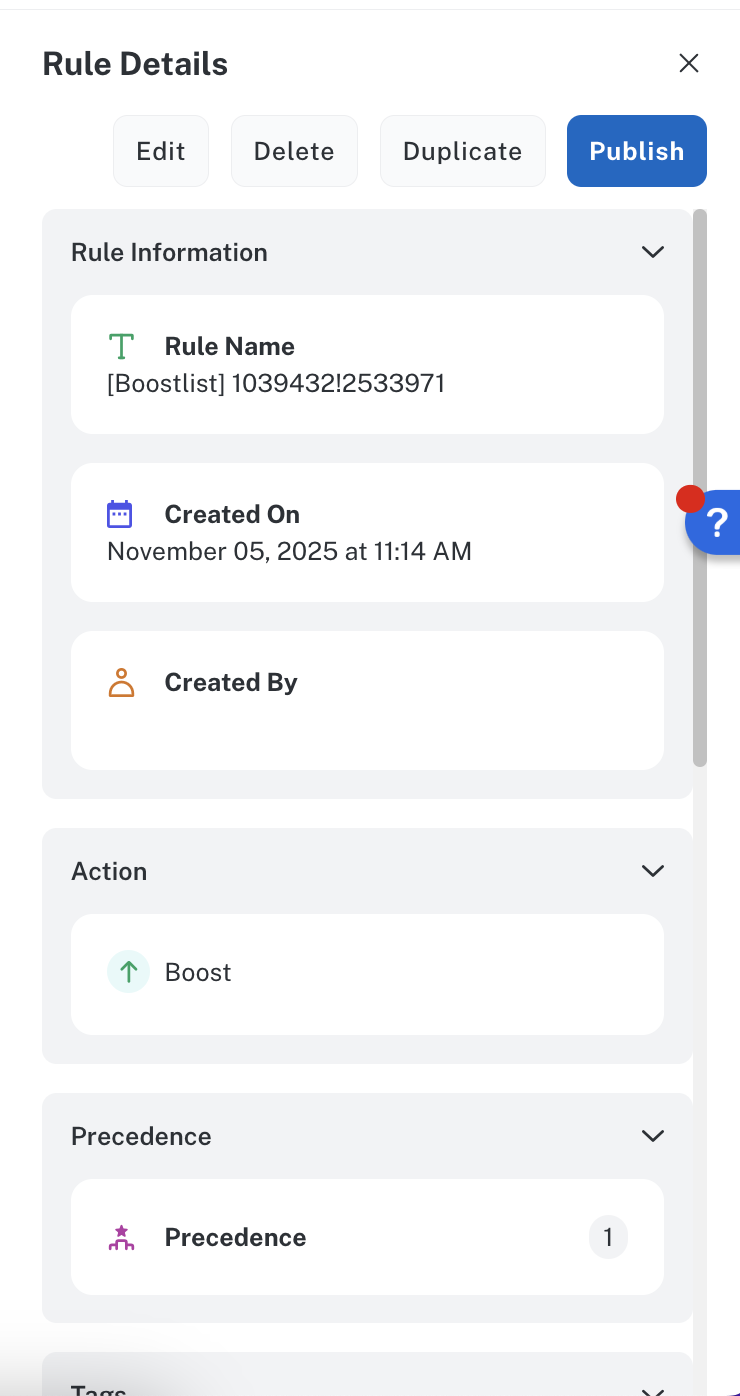This screenshot has height=1396, width=740.
Task: Select the orange Created By person icon
Action: click(x=121, y=682)
